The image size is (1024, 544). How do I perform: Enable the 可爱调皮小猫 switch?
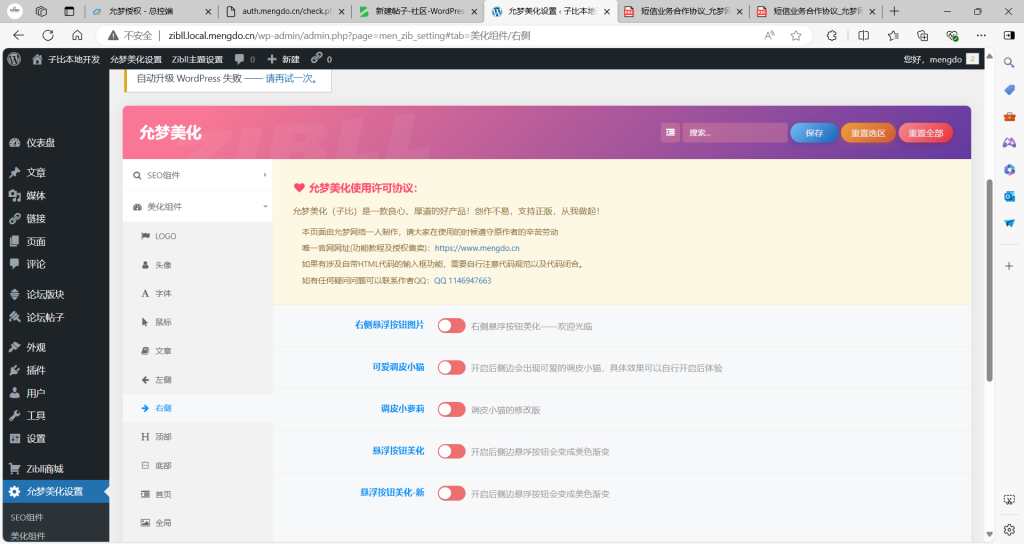[x=451, y=367]
